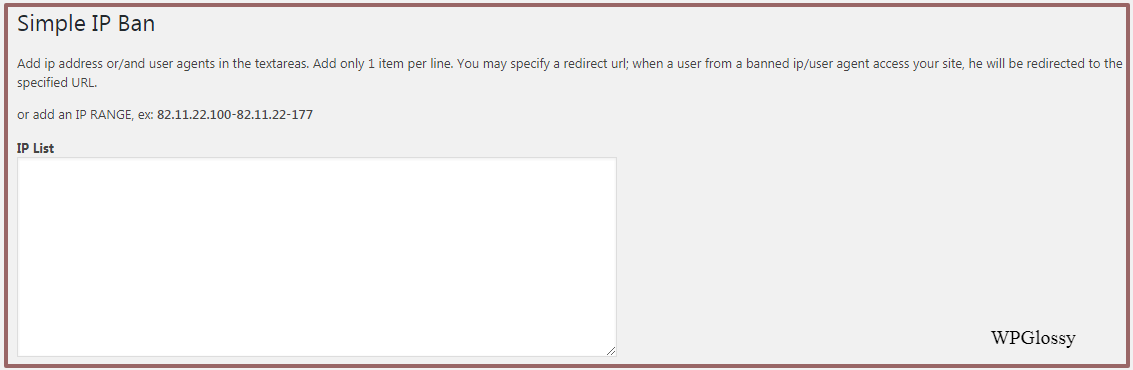This screenshot has height=370, width=1133.
Task: Click the 'ex:' abbreviation before the sample range
Action: tap(145, 114)
